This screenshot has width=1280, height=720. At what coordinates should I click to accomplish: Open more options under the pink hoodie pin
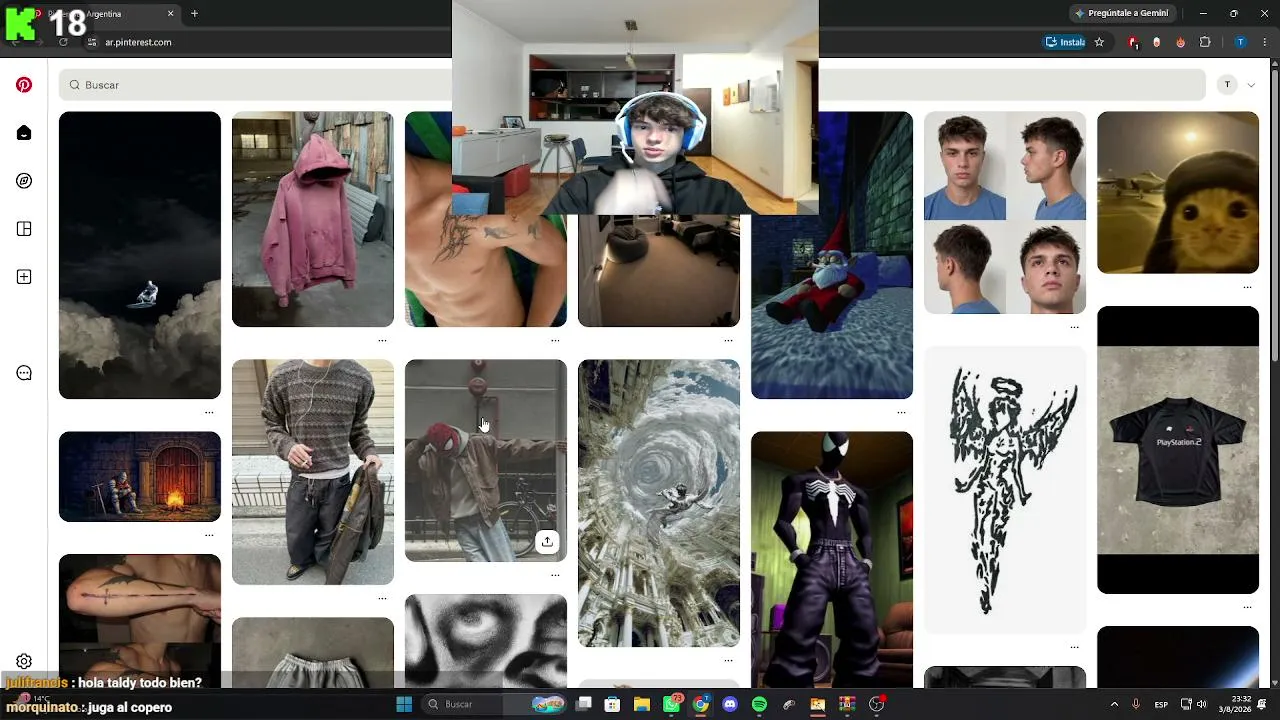pos(382,340)
